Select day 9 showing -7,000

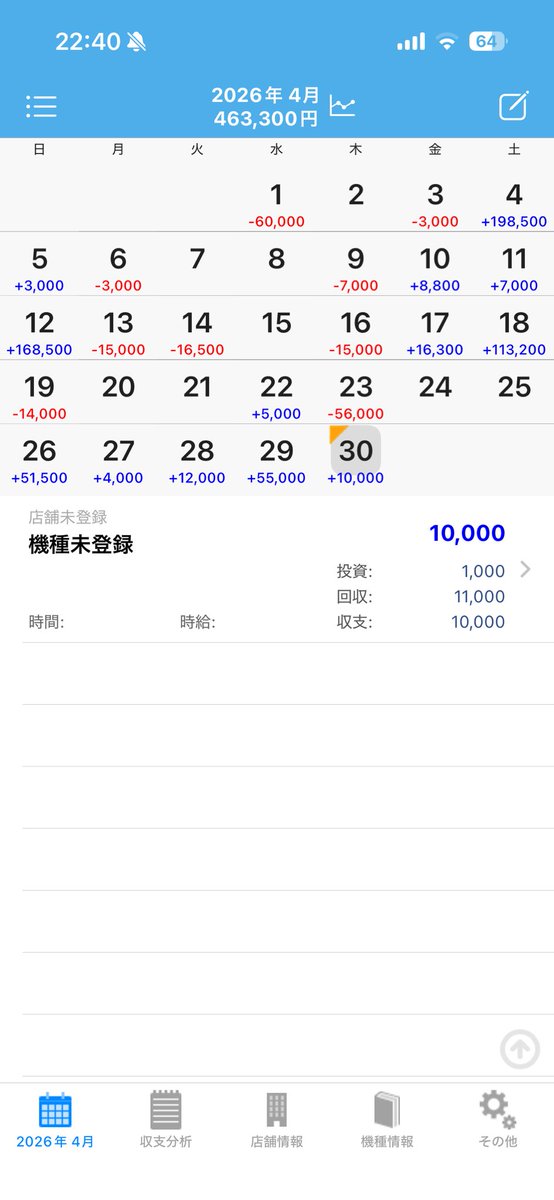[x=356, y=268]
